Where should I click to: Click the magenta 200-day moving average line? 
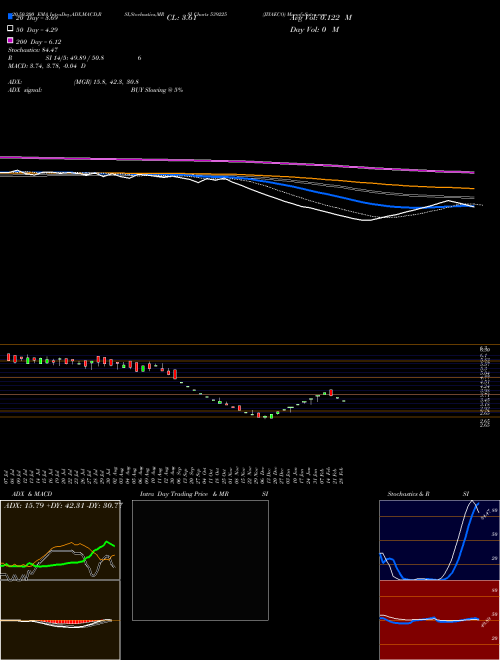coord(237,162)
